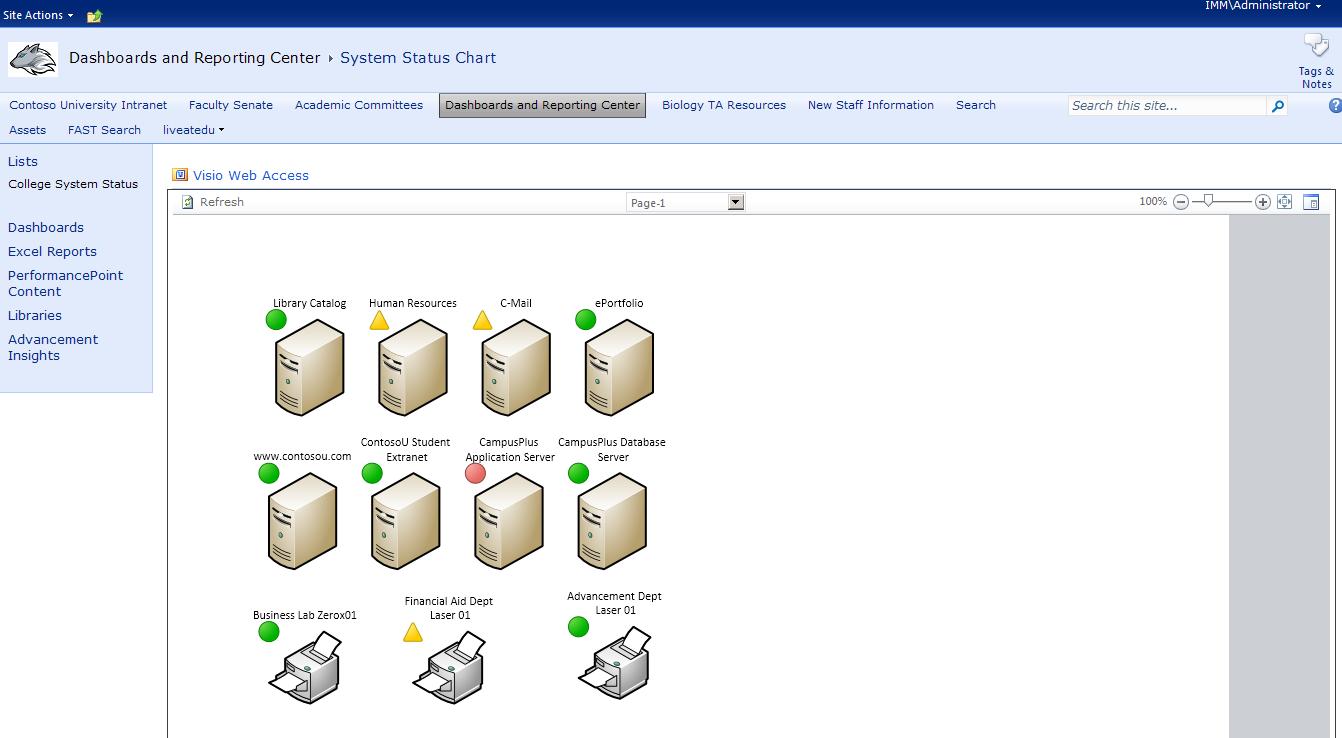Open the College System Status list
The image size is (1342, 738).
tap(73, 184)
